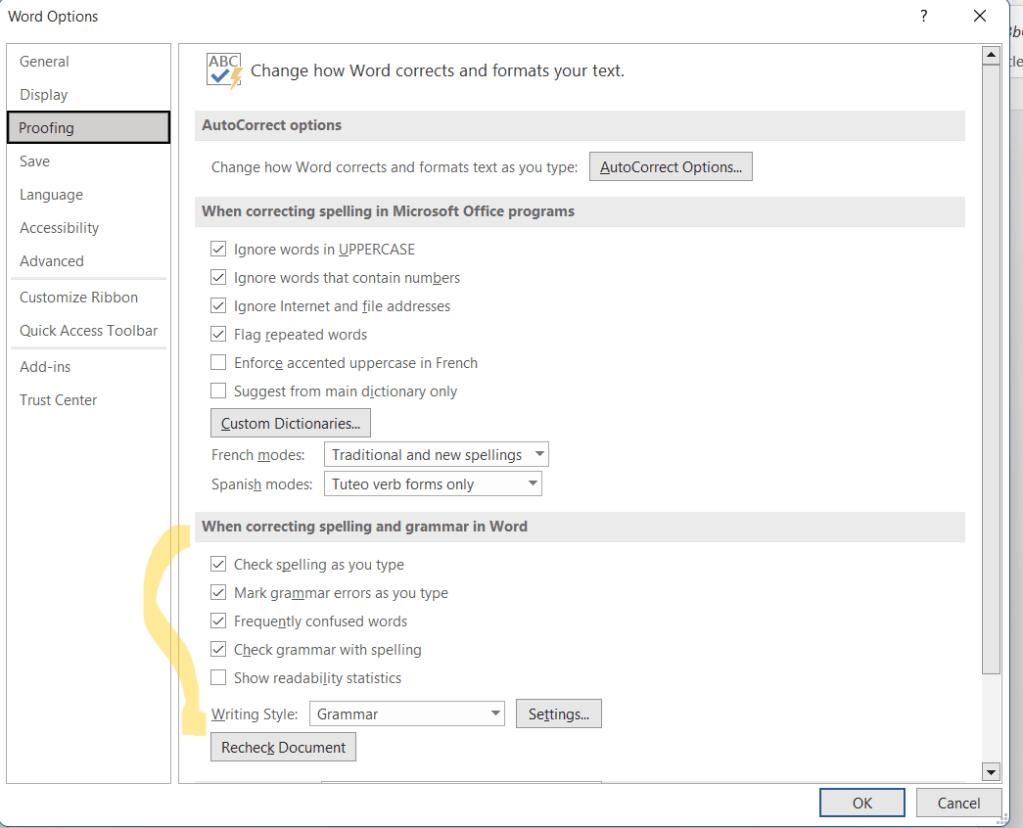1023x828 pixels.
Task: Enable Show readability statistics checkbox
Action: coord(218,678)
